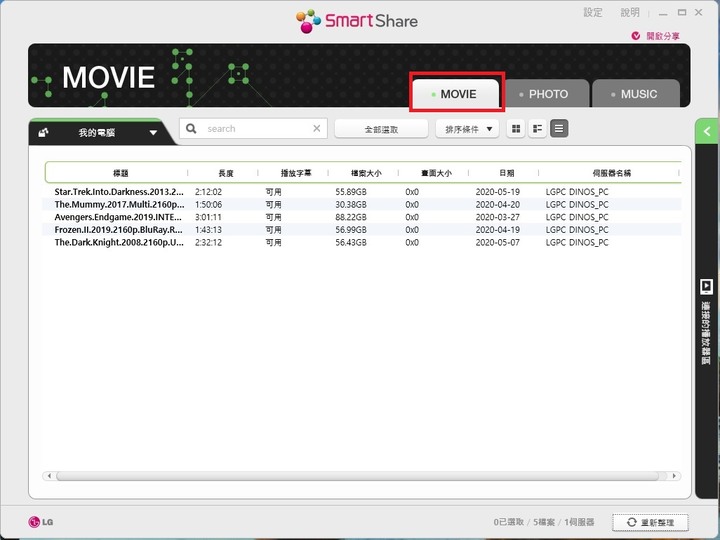Viewport: 720px width, 540px height.
Task: Sort by 長度 column header
Action: pos(225,173)
